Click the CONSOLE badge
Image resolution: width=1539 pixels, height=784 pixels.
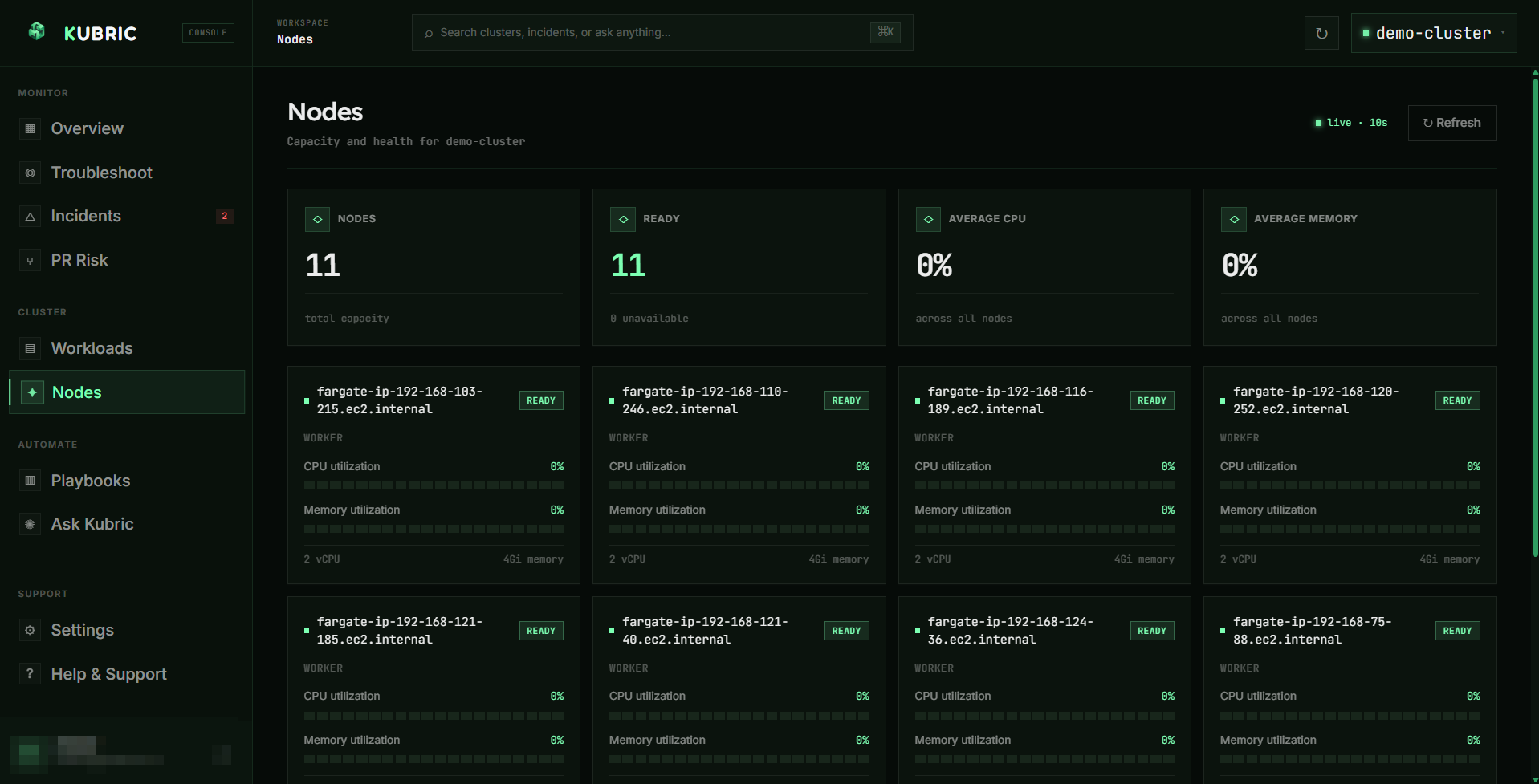point(208,33)
